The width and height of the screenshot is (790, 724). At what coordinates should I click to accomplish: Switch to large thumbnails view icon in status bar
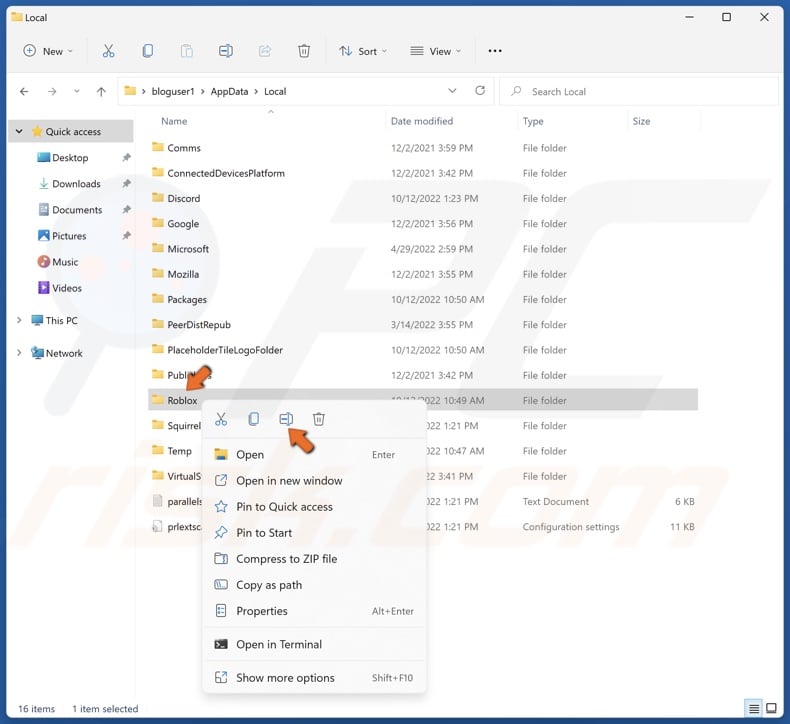[x=771, y=708]
